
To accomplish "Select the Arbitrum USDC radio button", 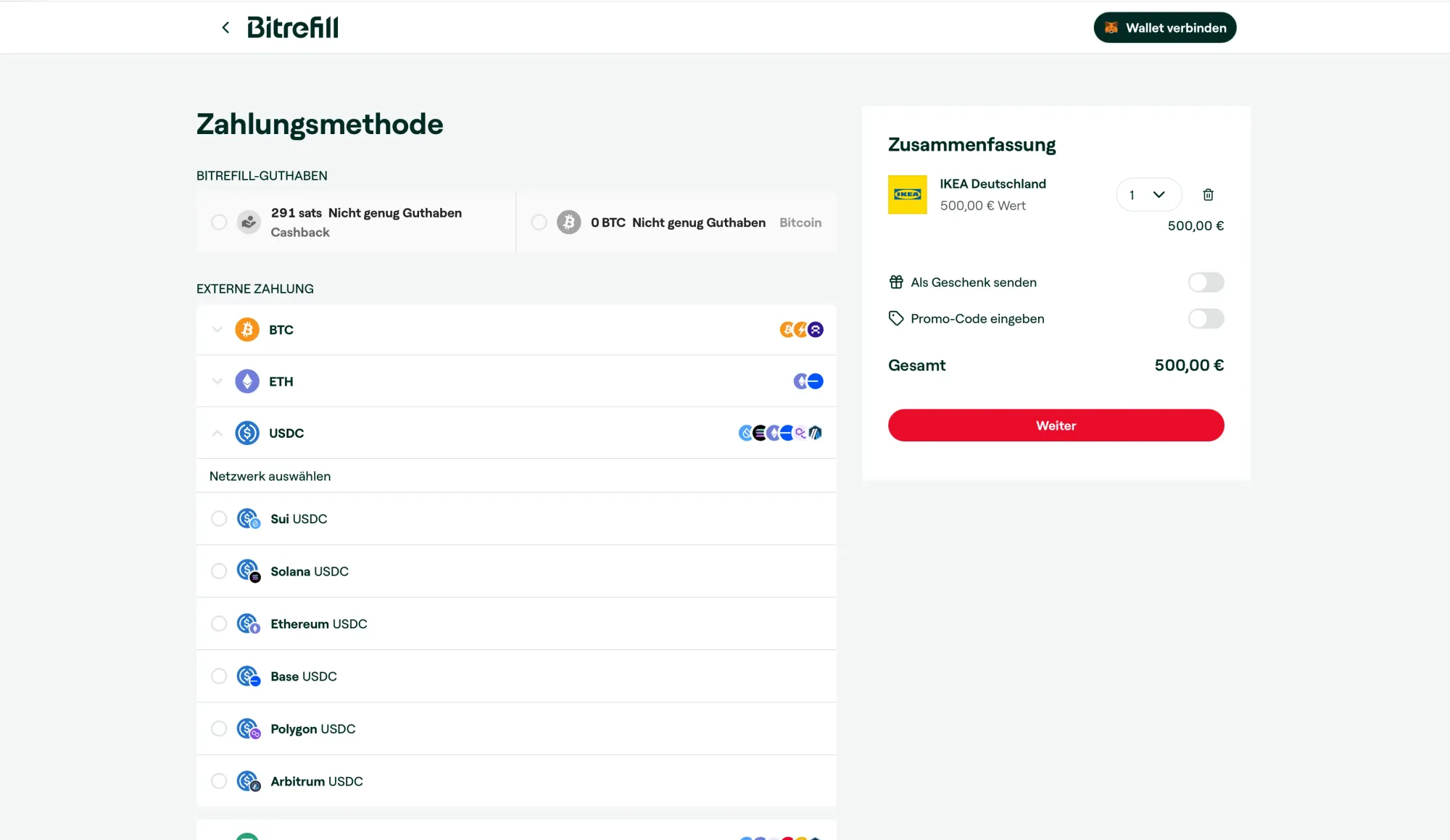I will pos(219,781).
